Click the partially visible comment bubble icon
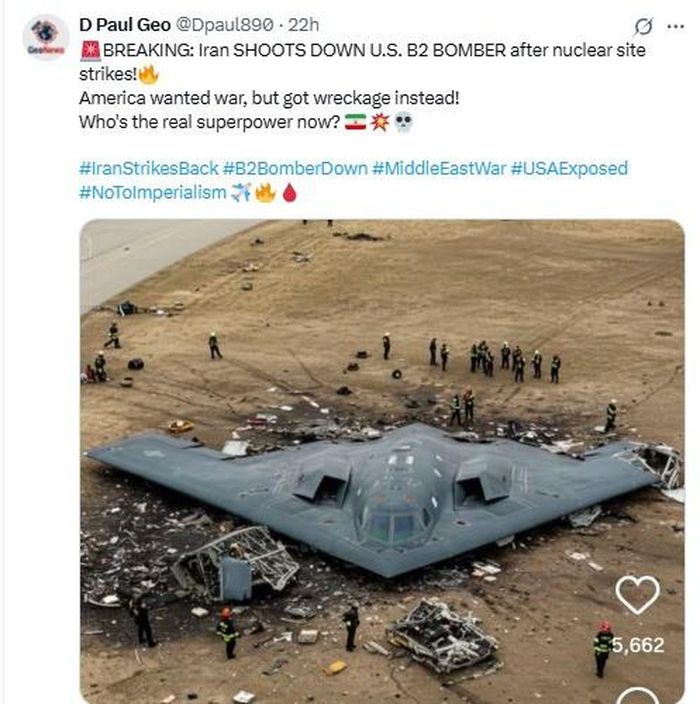Screen dimensions: 700x704 click(x=638, y=695)
